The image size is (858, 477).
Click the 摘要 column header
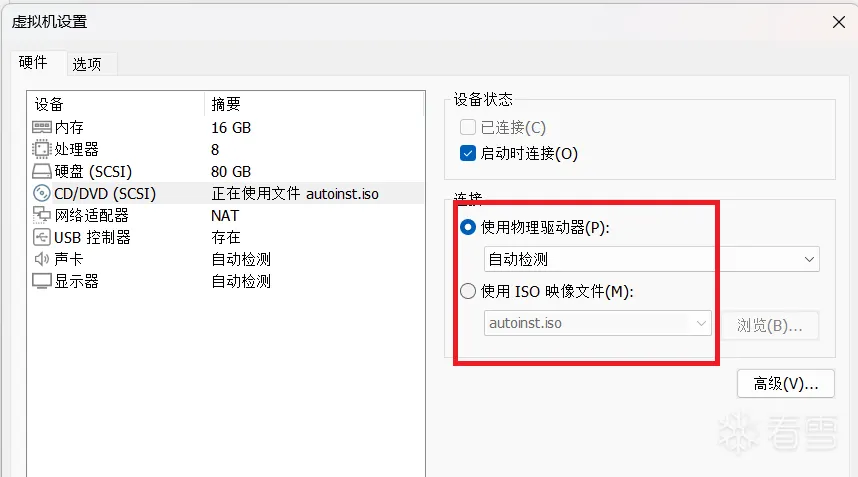[x=226, y=104]
